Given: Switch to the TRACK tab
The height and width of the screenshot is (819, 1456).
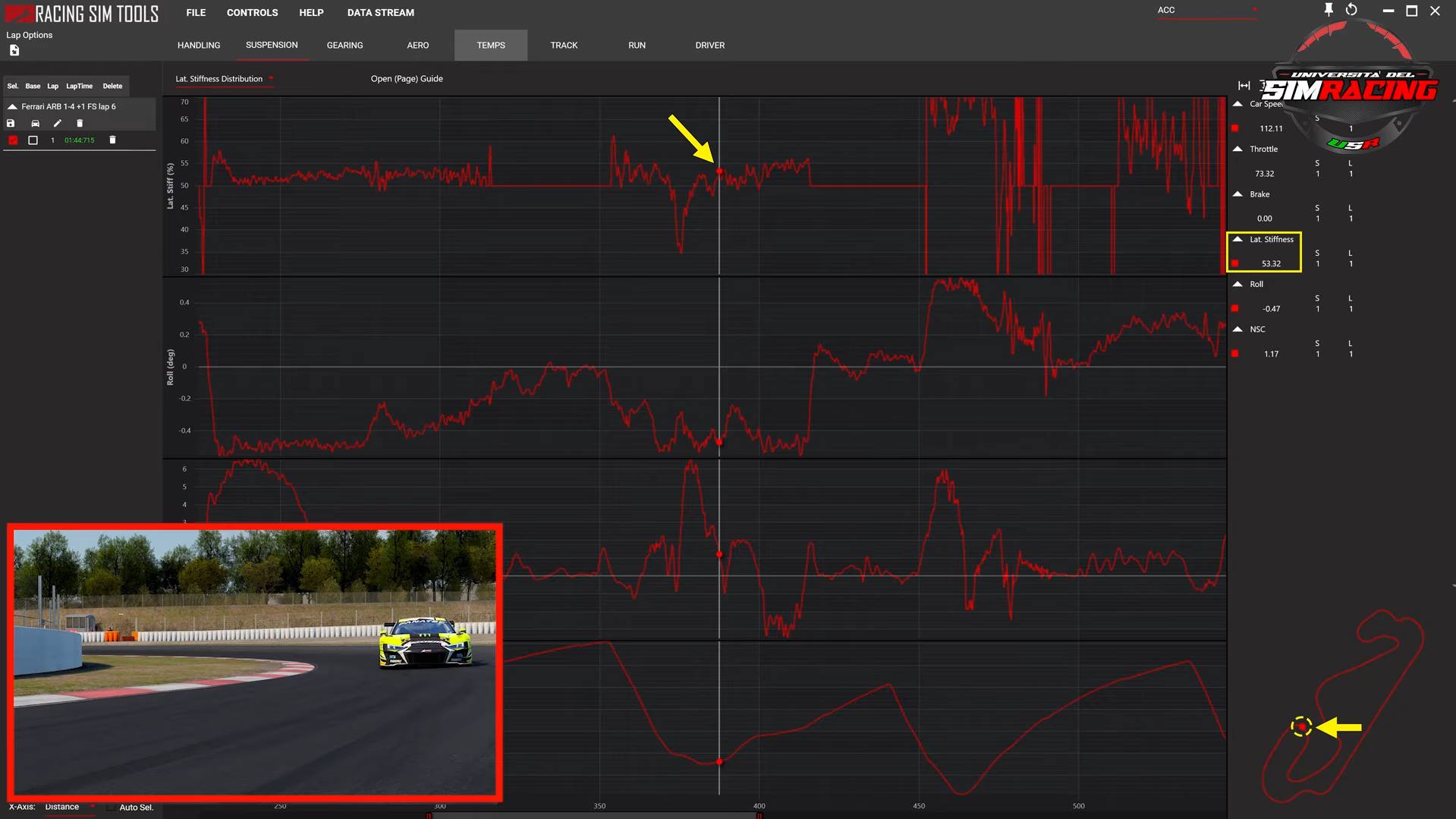Looking at the screenshot, I should tap(564, 45).
